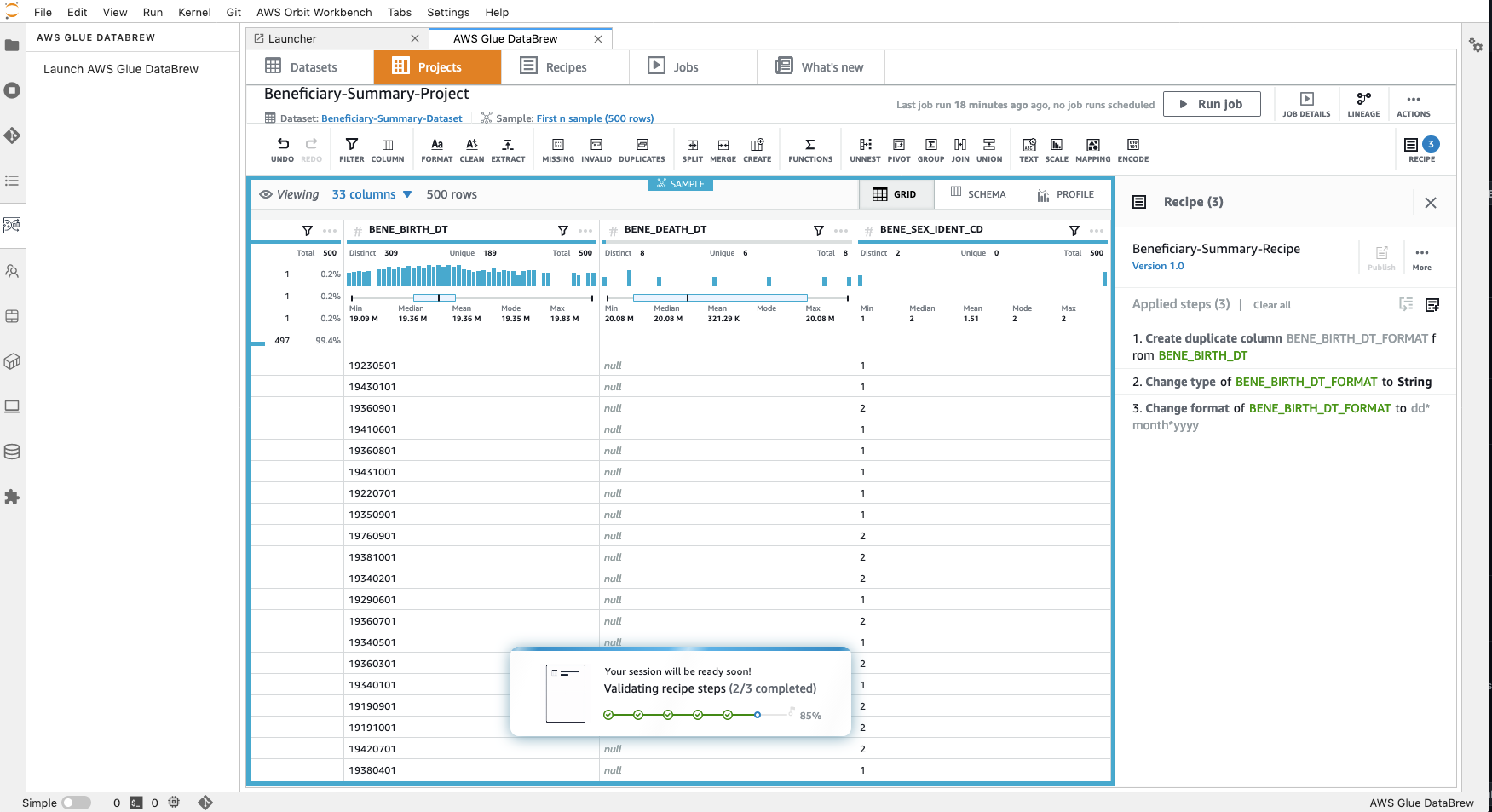Click the Publish recipe button
1492x812 pixels.
pos(1381,258)
